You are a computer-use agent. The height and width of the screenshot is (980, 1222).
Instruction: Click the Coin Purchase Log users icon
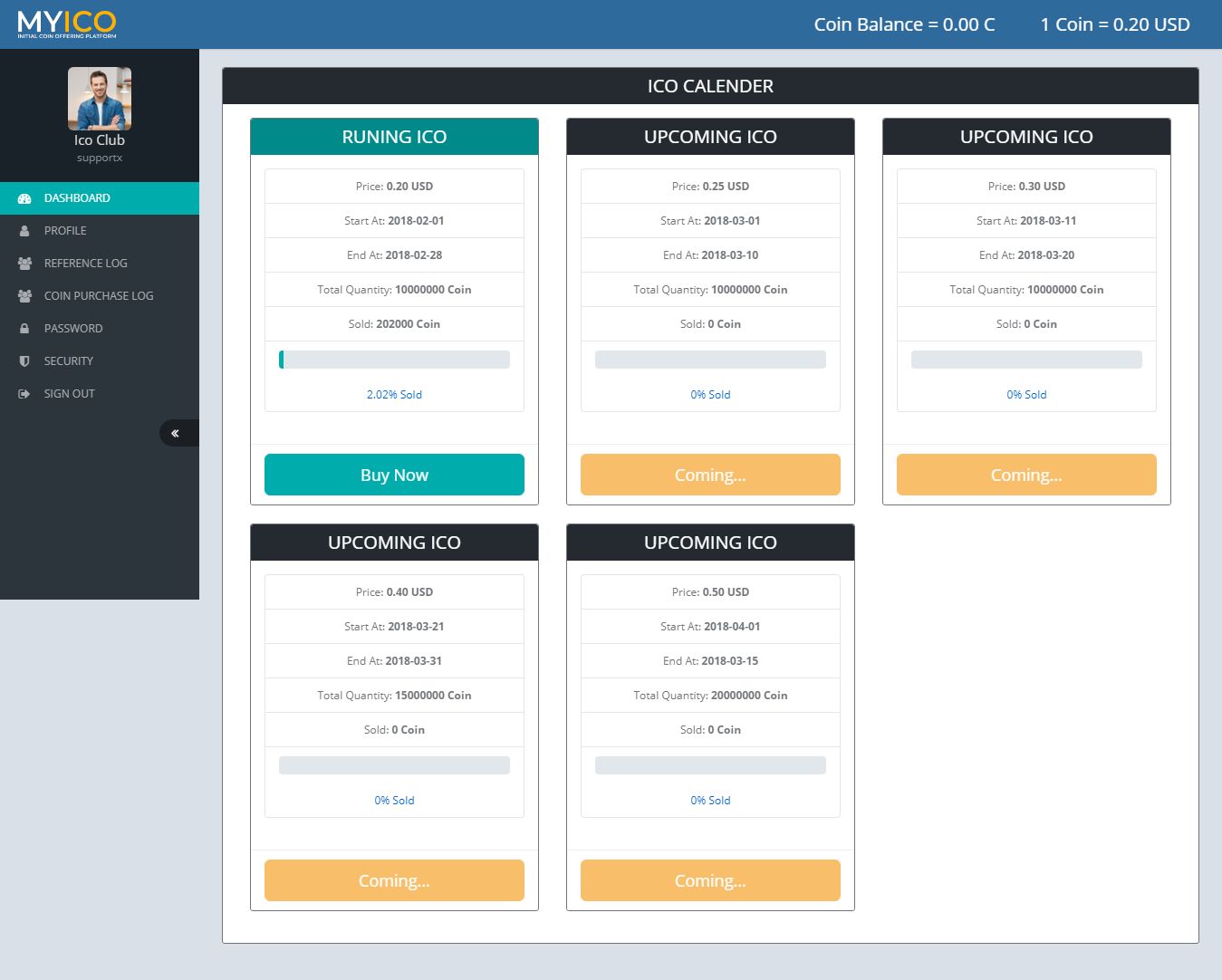24,296
